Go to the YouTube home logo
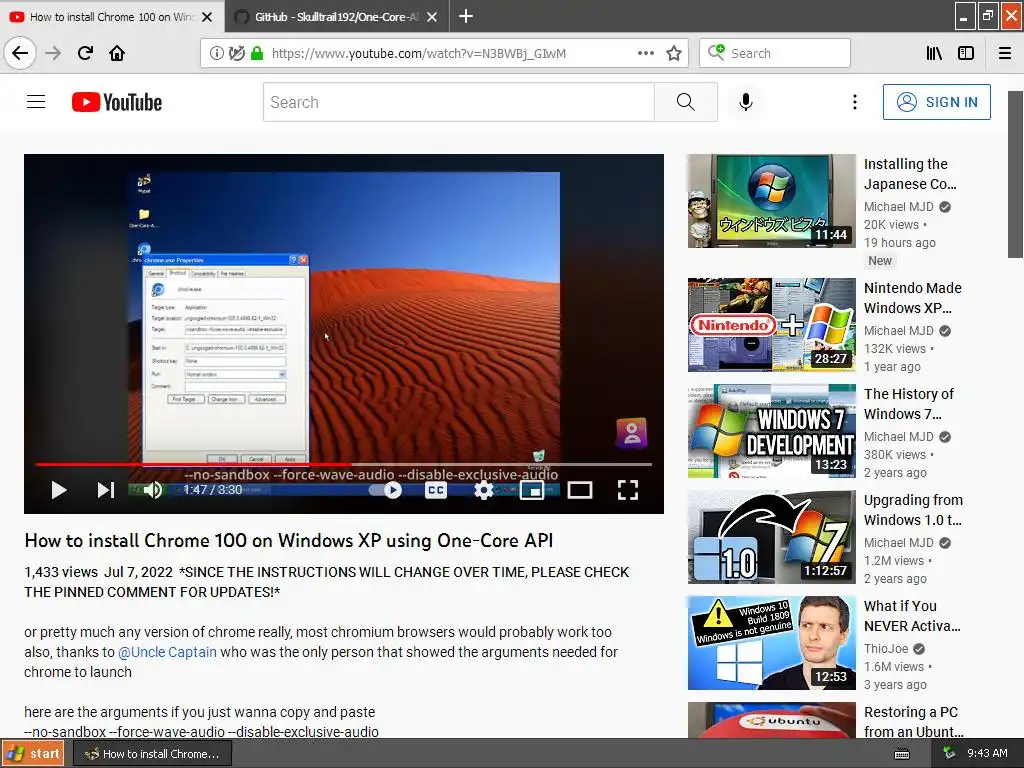1024x768 pixels. [117, 102]
